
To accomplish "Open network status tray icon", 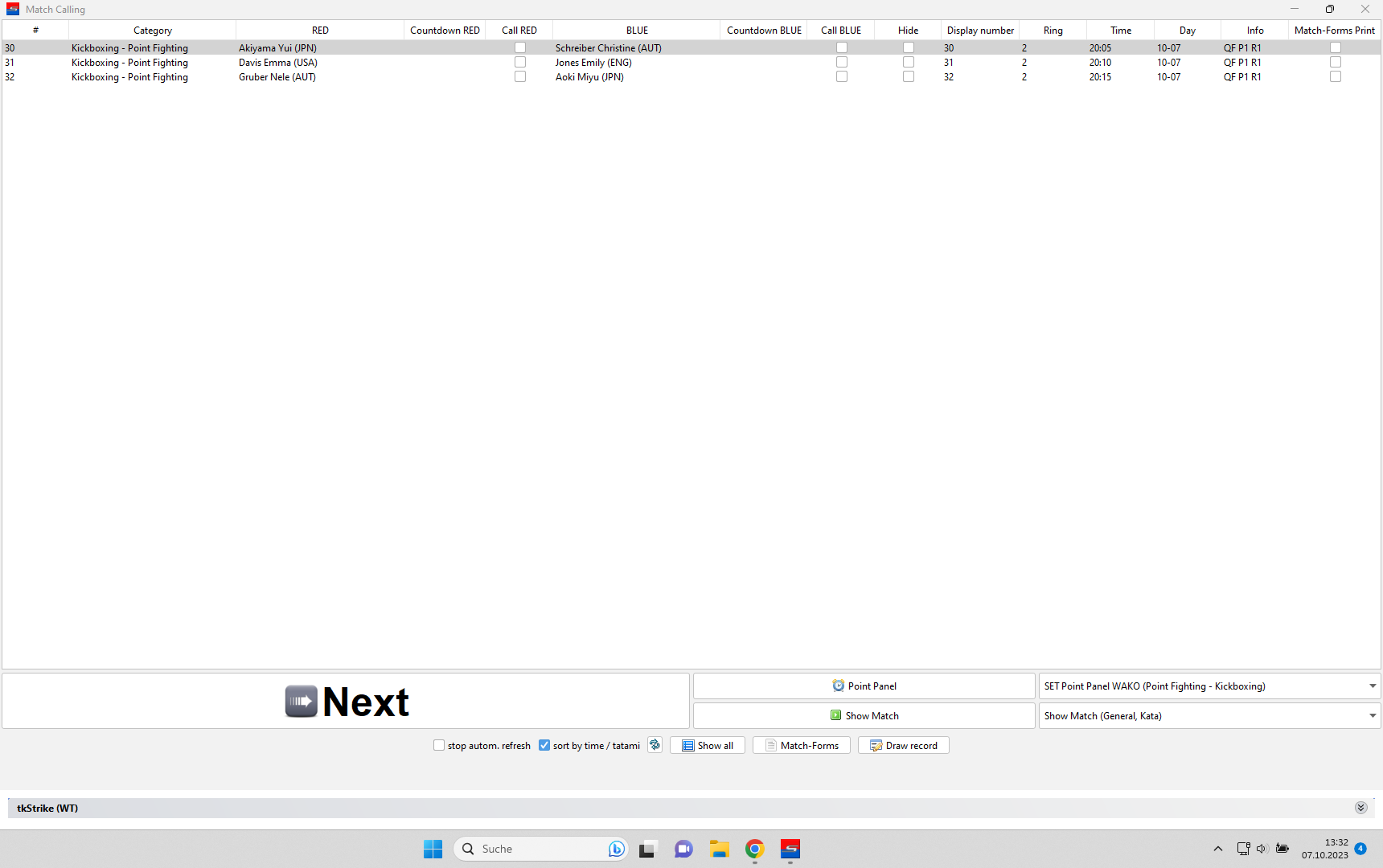I will 1243,849.
